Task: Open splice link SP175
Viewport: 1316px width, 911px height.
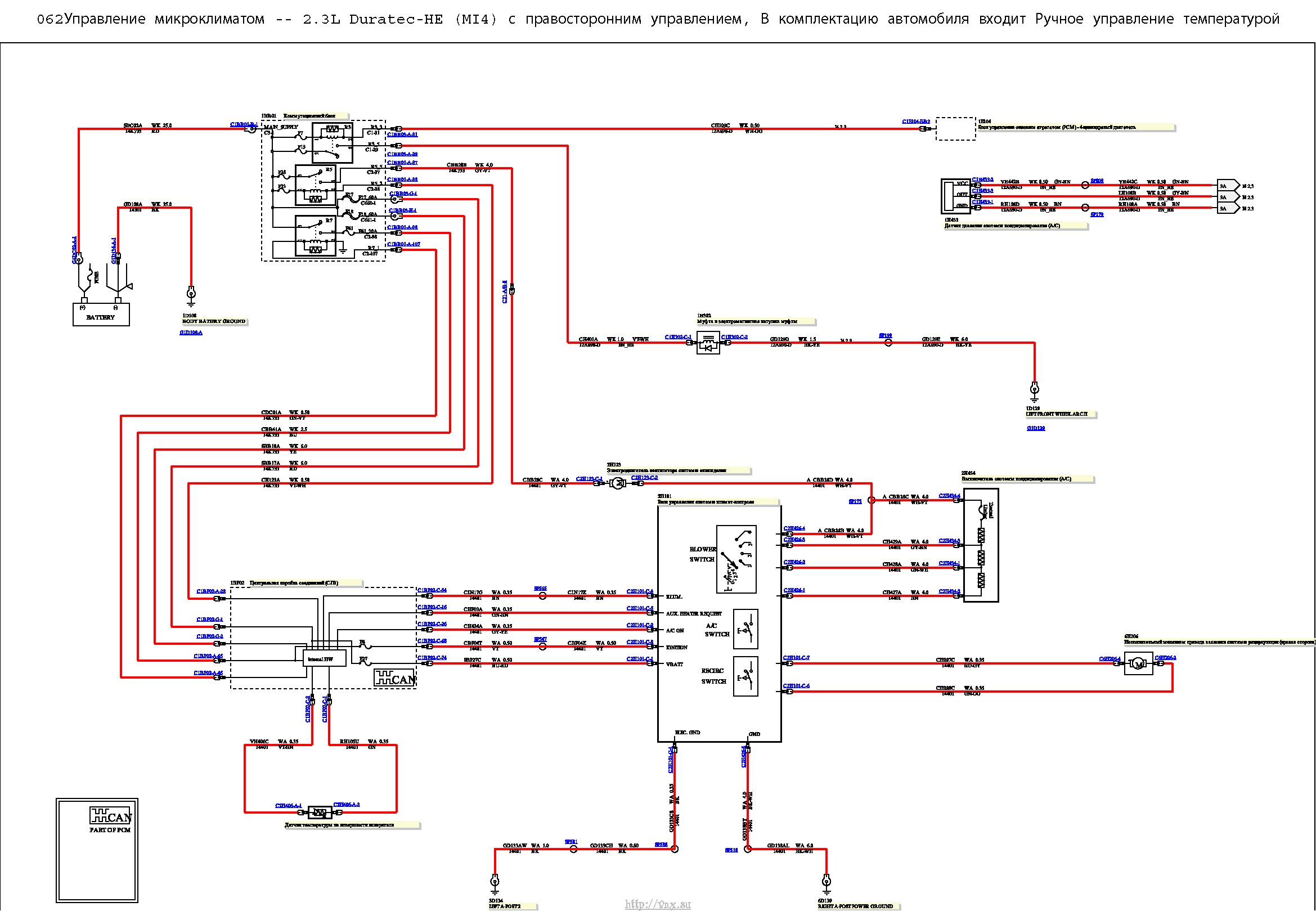Action: (855, 502)
